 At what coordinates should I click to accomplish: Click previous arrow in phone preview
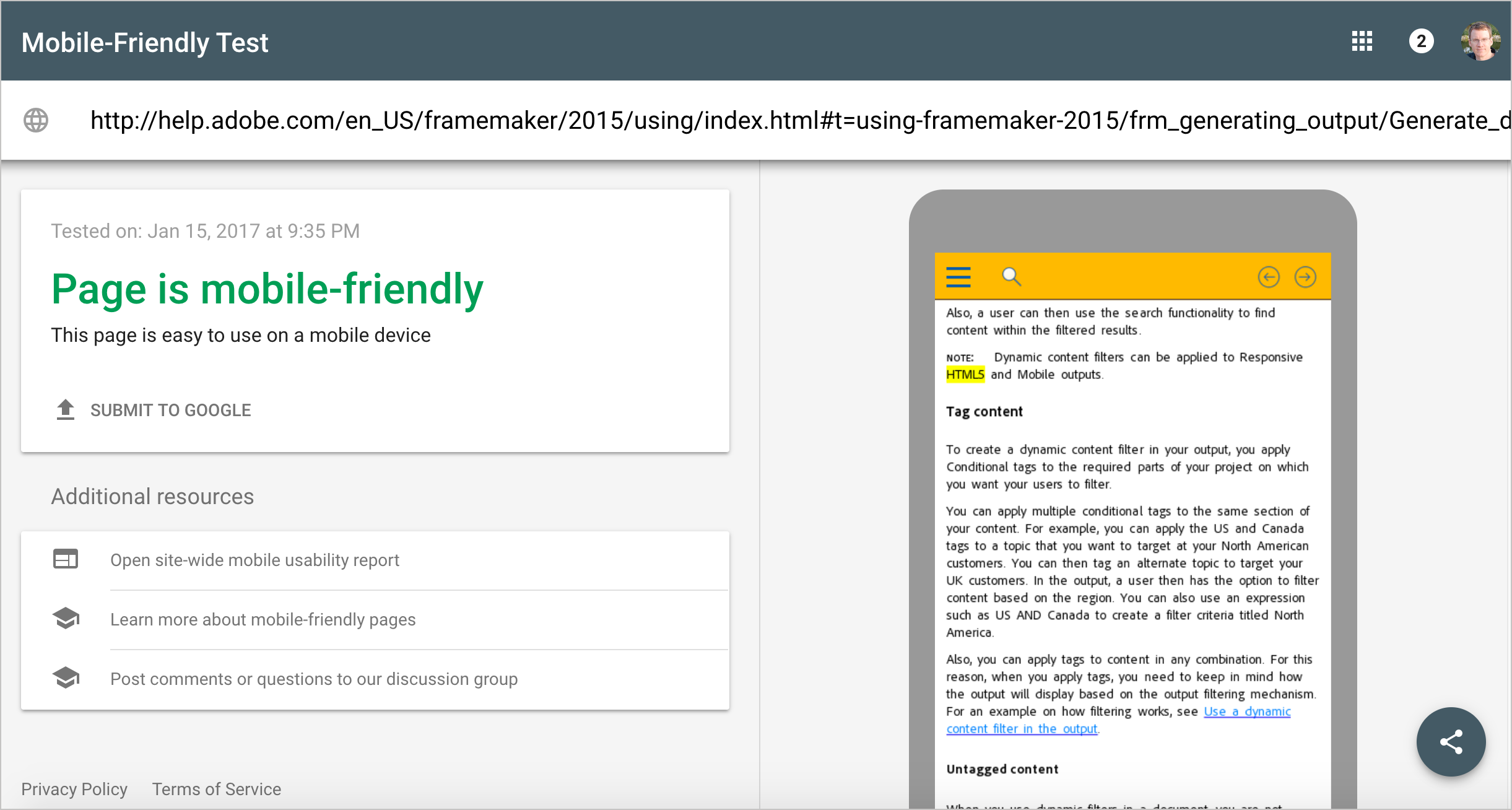[x=1269, y=277]
